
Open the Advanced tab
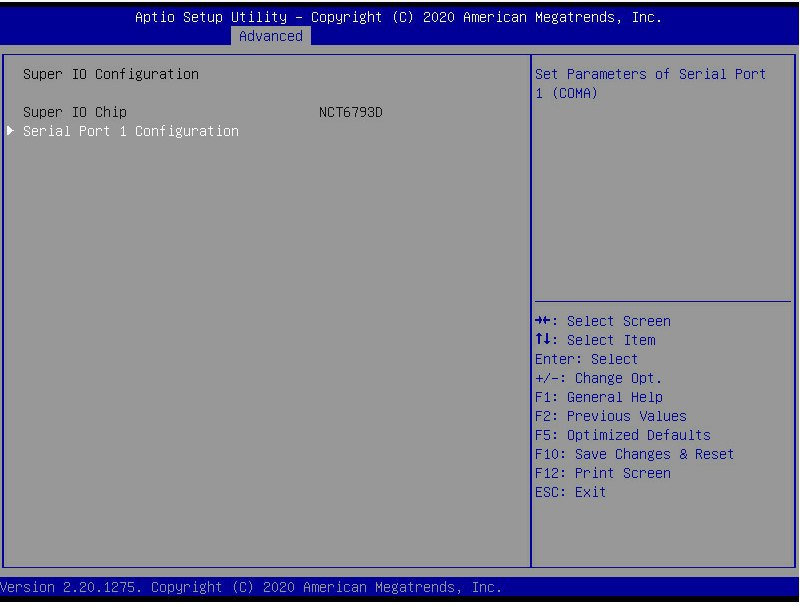pyautogui.click(x=270, y=36)
